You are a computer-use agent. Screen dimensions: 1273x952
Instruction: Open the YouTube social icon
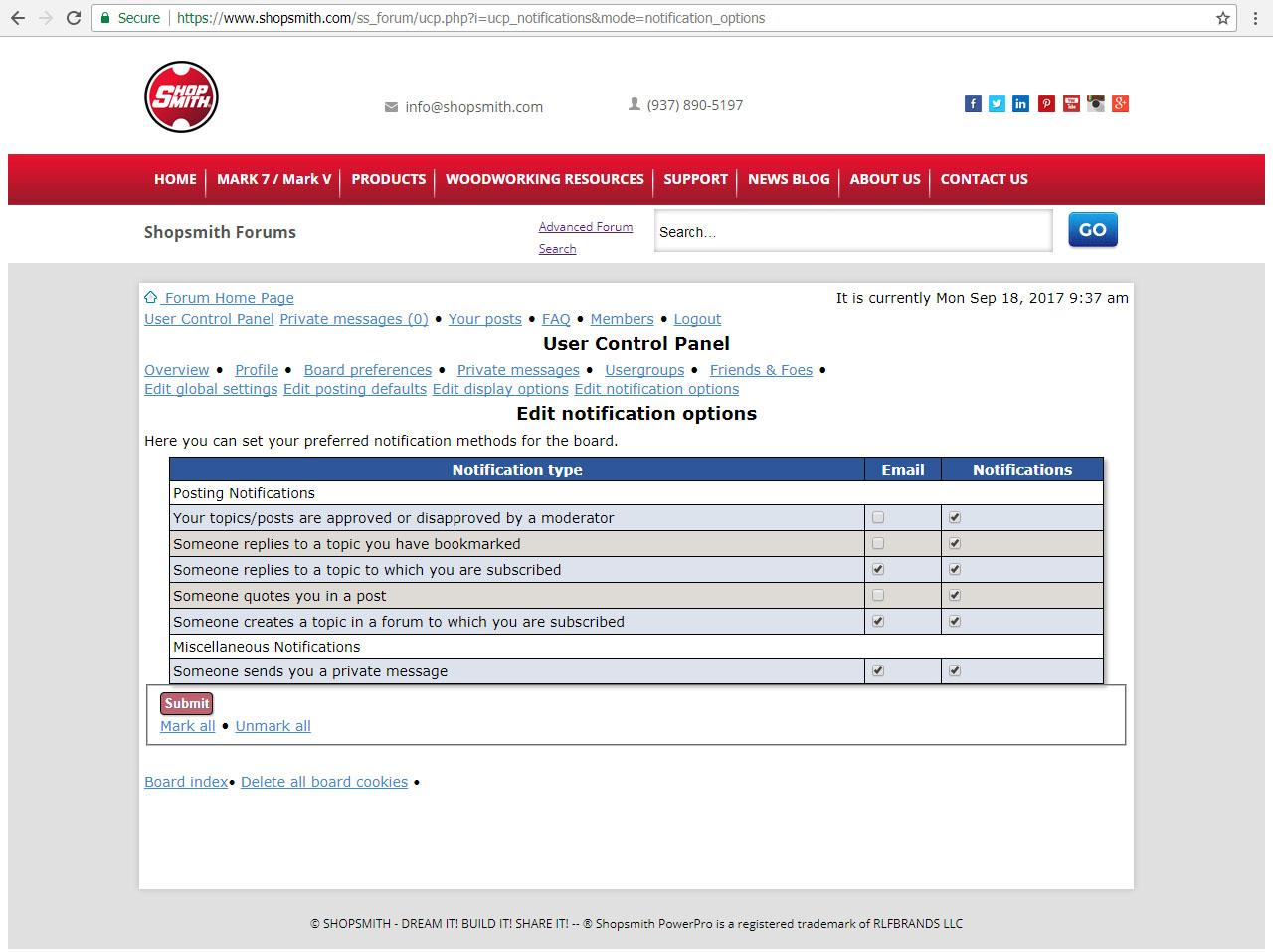[1071, 104]
